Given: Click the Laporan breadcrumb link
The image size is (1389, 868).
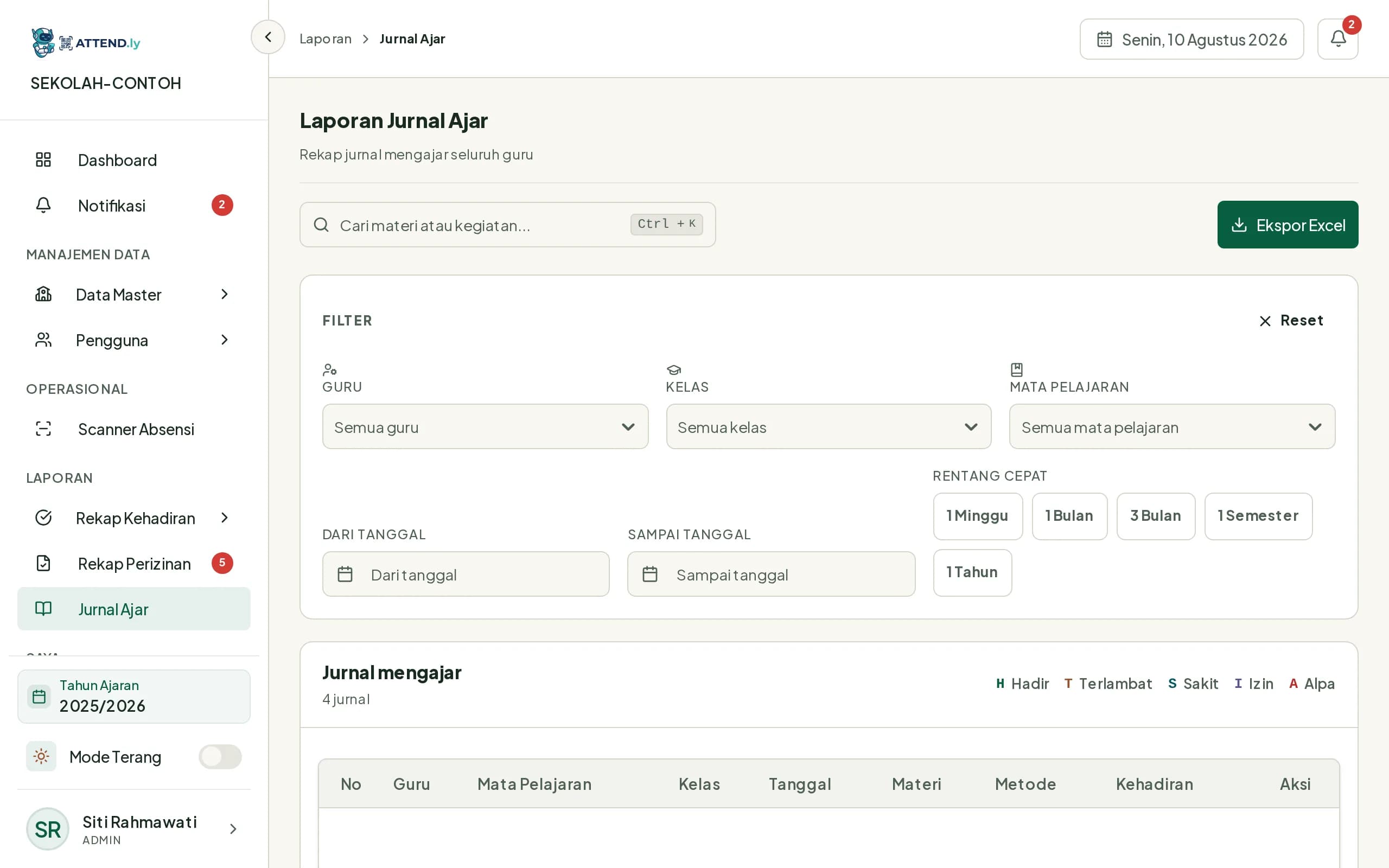Looking at the screenshot, I should tap(326, 39).
